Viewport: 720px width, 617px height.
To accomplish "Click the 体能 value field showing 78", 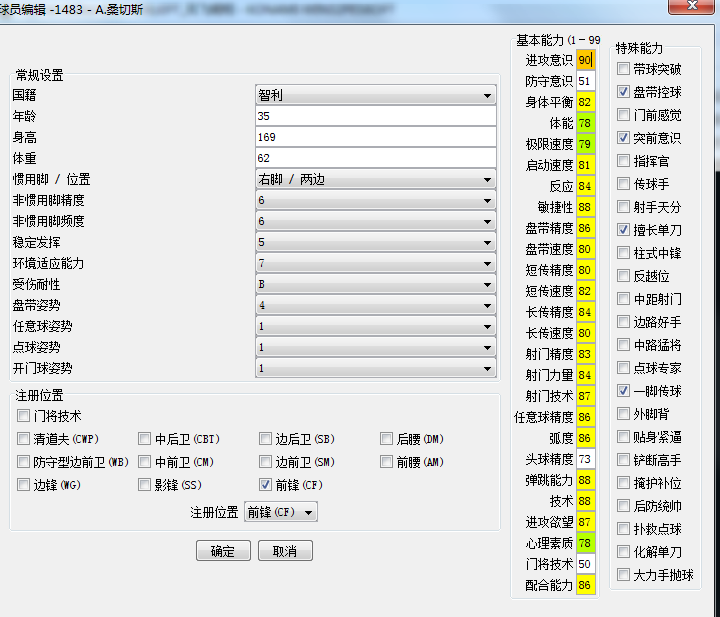I will pos(585,123).
